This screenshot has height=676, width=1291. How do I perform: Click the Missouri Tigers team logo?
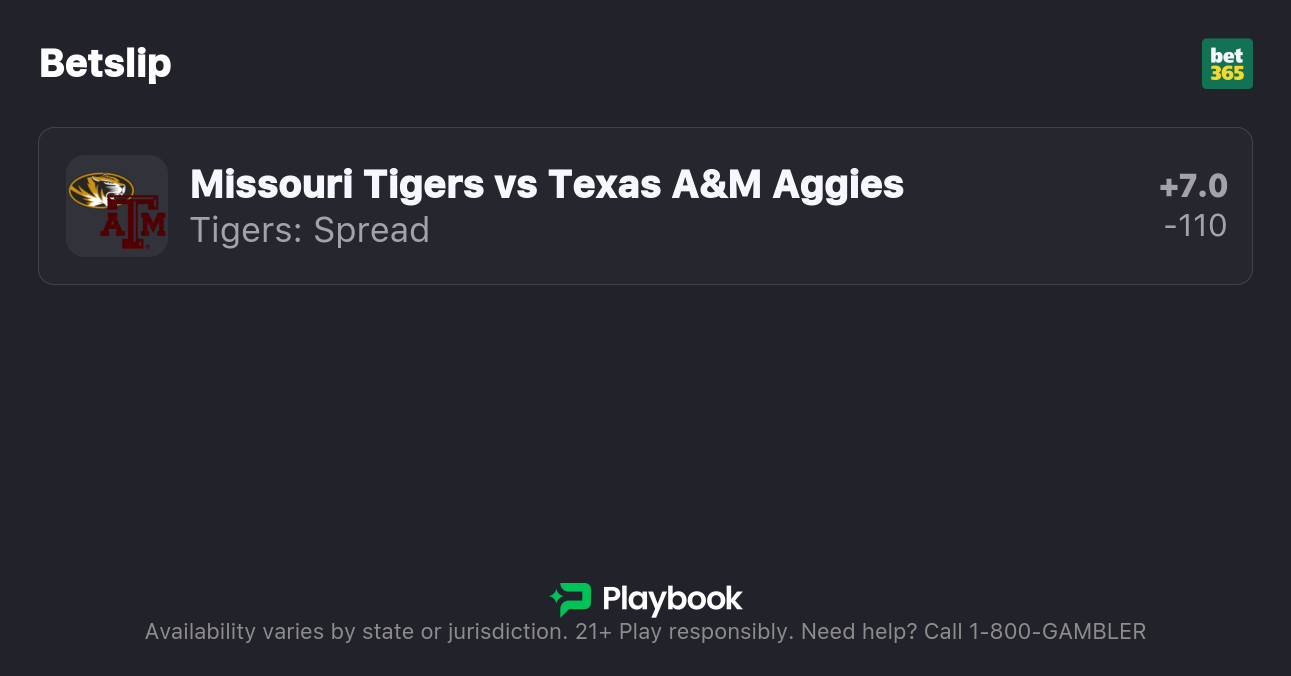(100, 189)
